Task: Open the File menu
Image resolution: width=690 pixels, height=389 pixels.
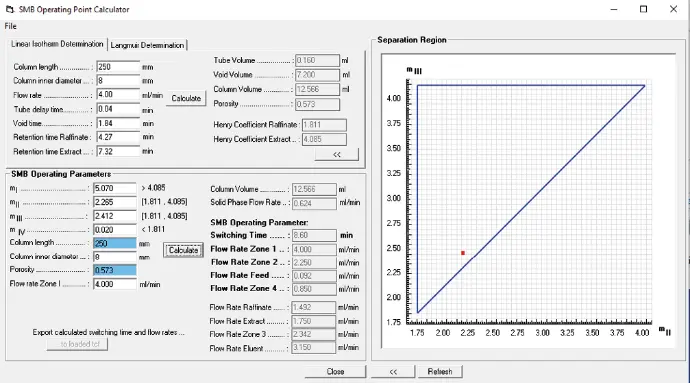Action: [11, 26]
